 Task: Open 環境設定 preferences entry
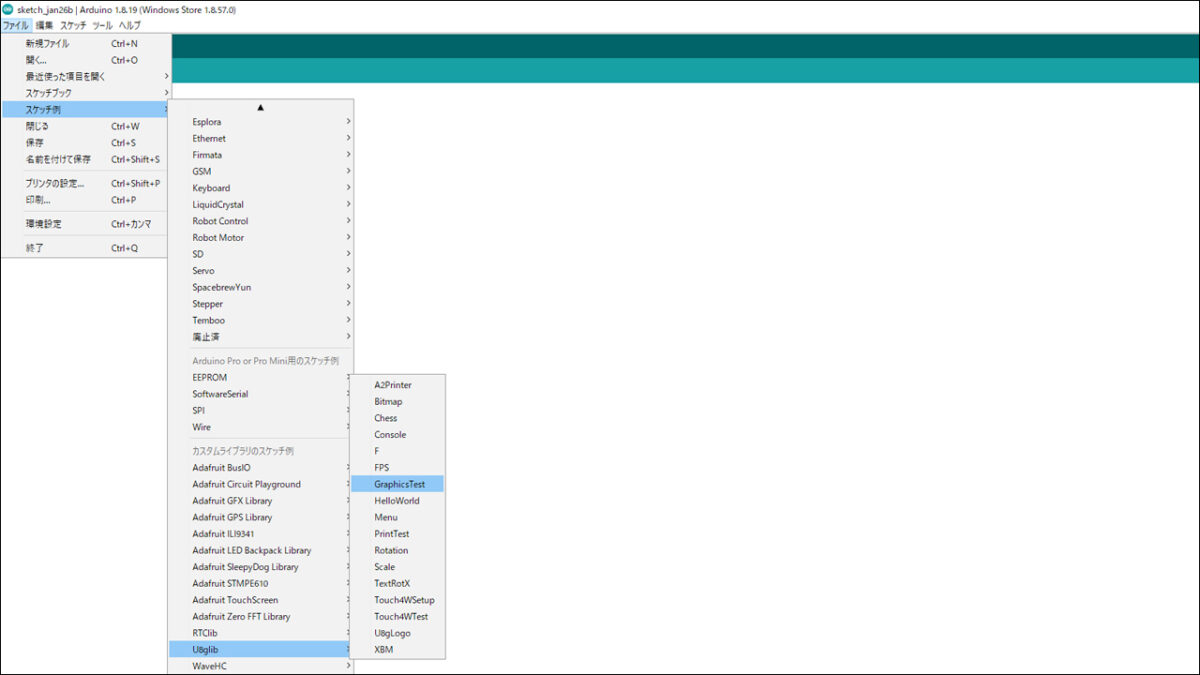point(43,224)
